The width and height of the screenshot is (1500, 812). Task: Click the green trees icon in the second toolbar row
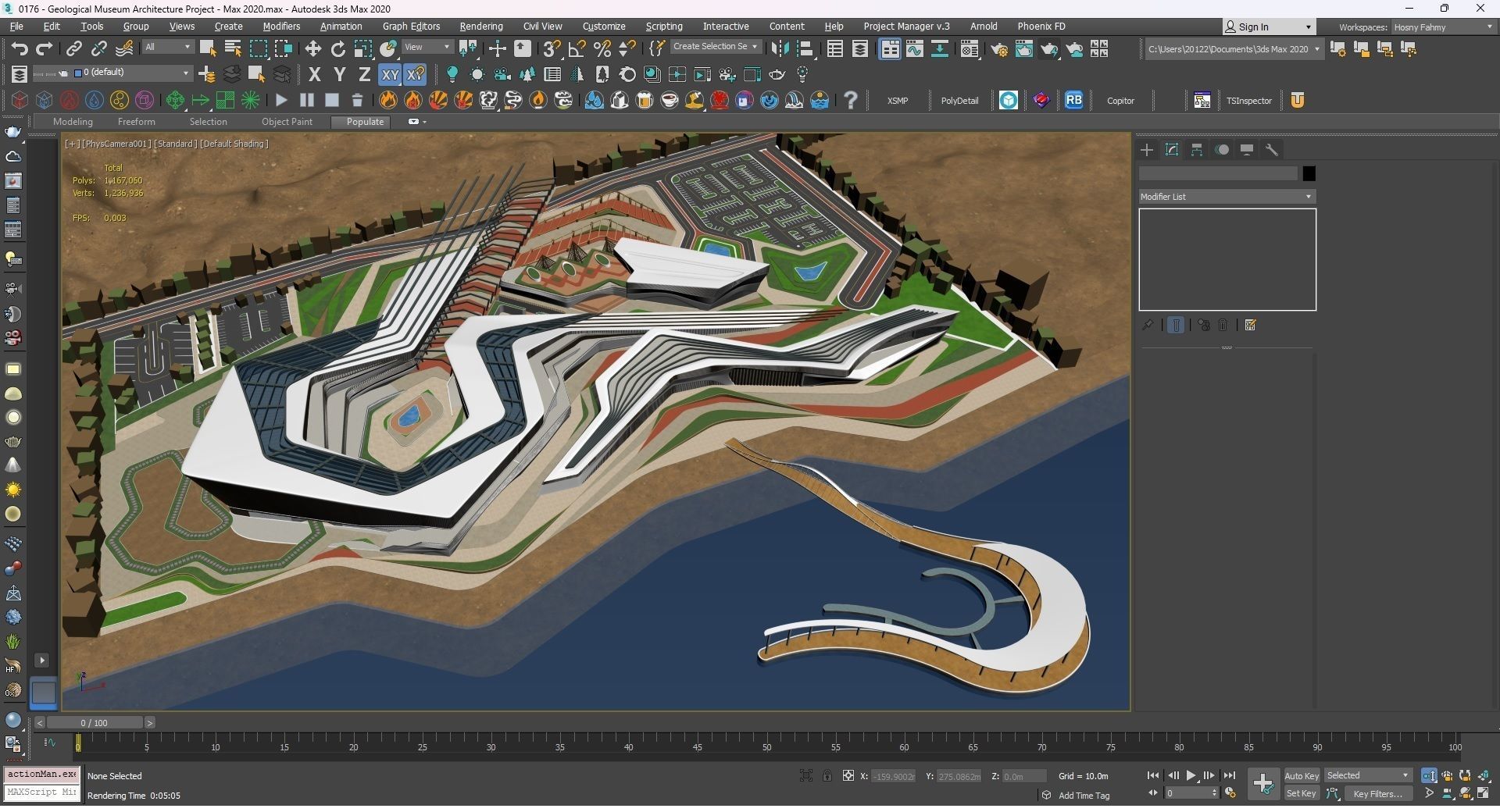pyautogui.click(x=527, y=75)
